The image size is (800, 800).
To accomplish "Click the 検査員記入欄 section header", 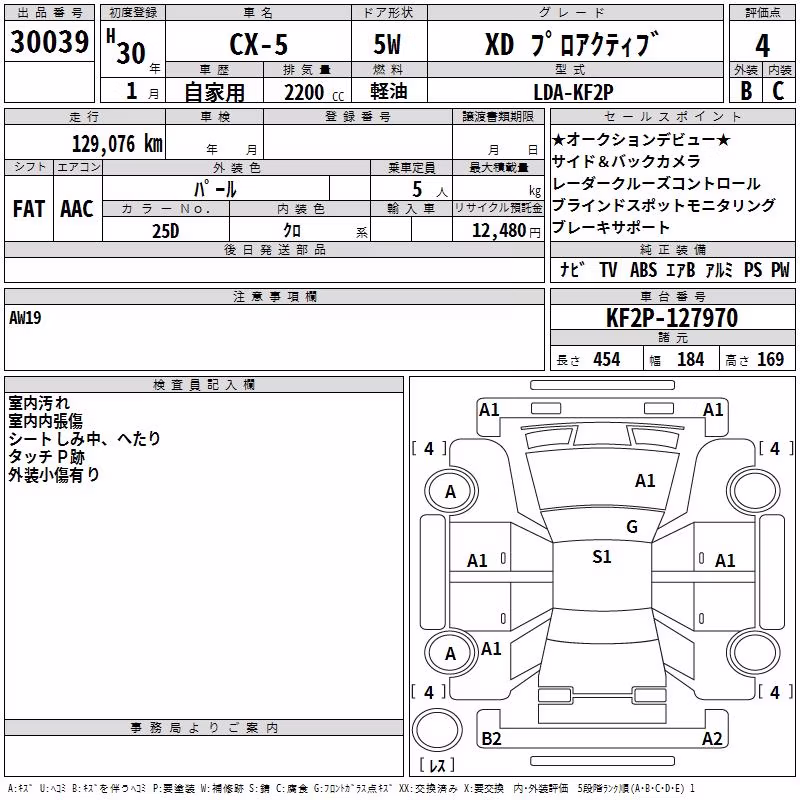I will click(x=204, y=385).
